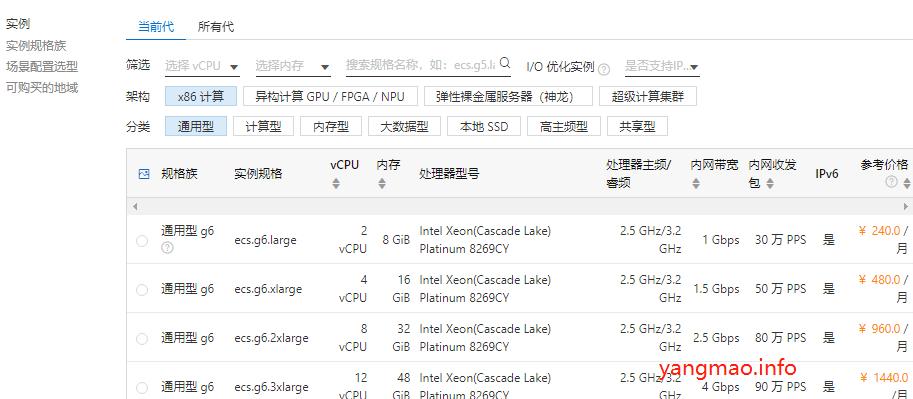Open the 是否支持IP... dropdown
Viewport: 913px width, 399px height.
click(662, 66)
